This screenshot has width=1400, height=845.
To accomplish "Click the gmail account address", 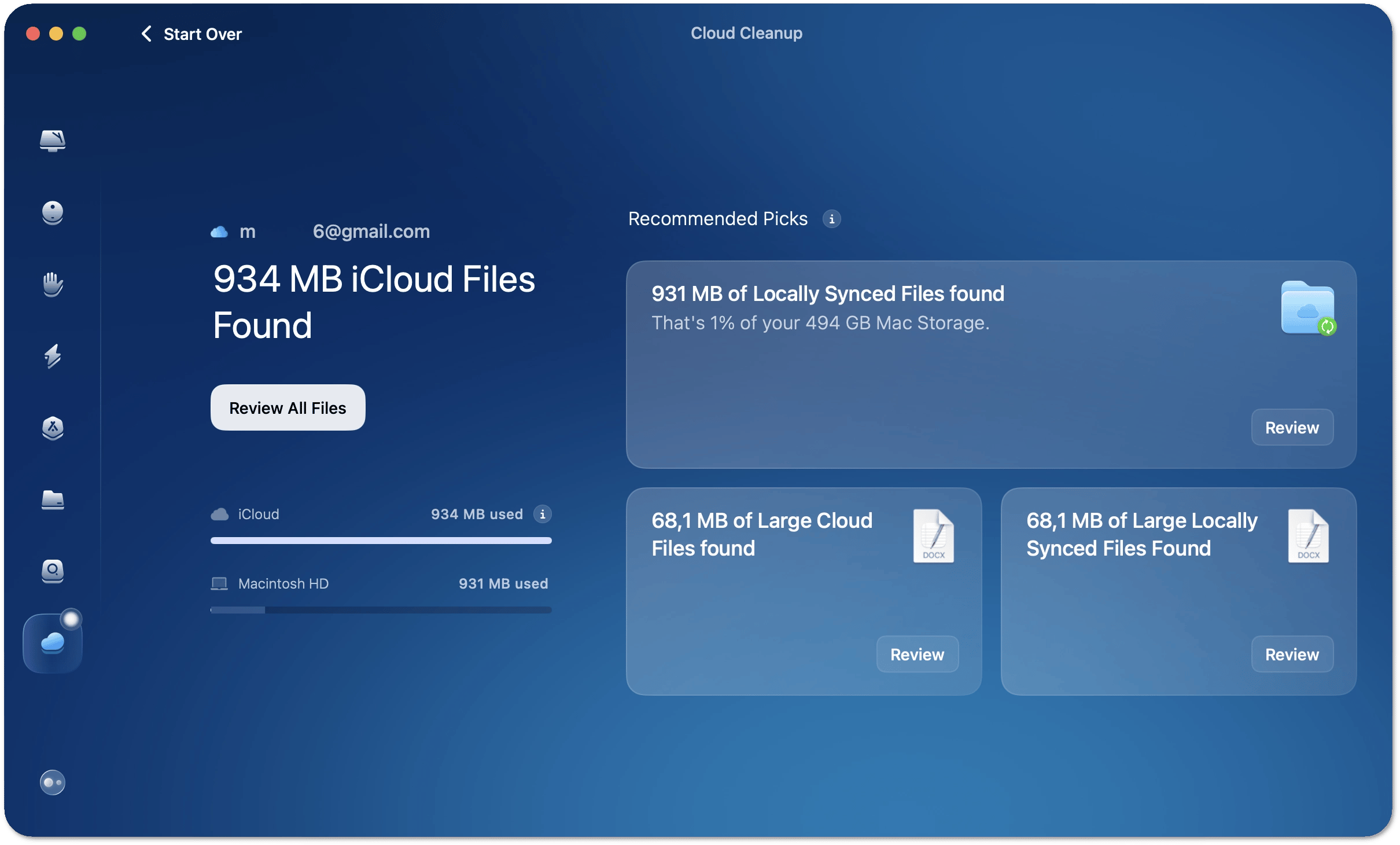I will [x=334, y=232].
